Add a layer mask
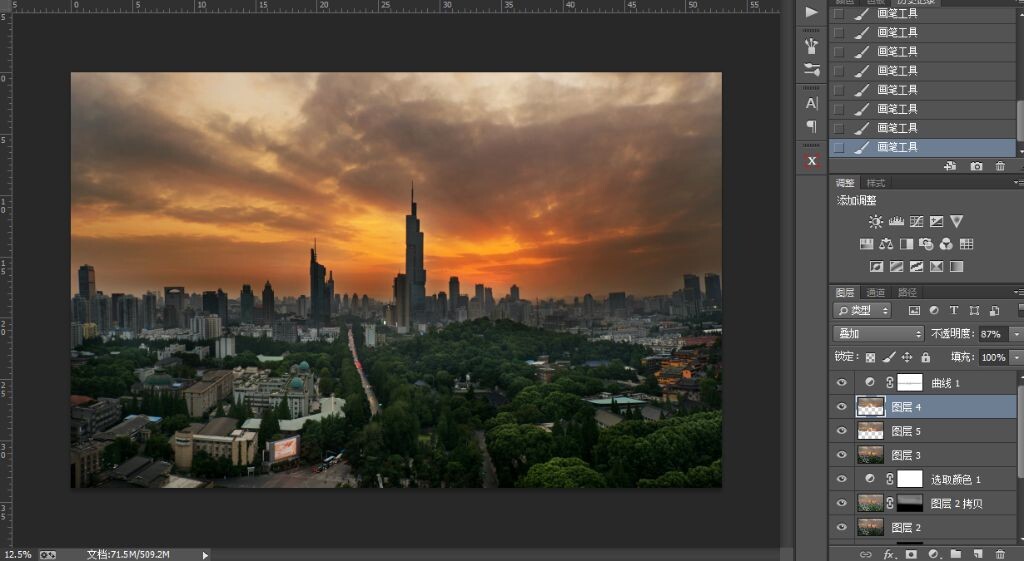The height and width of the screenshot is (561, 1024). [911, 554]
